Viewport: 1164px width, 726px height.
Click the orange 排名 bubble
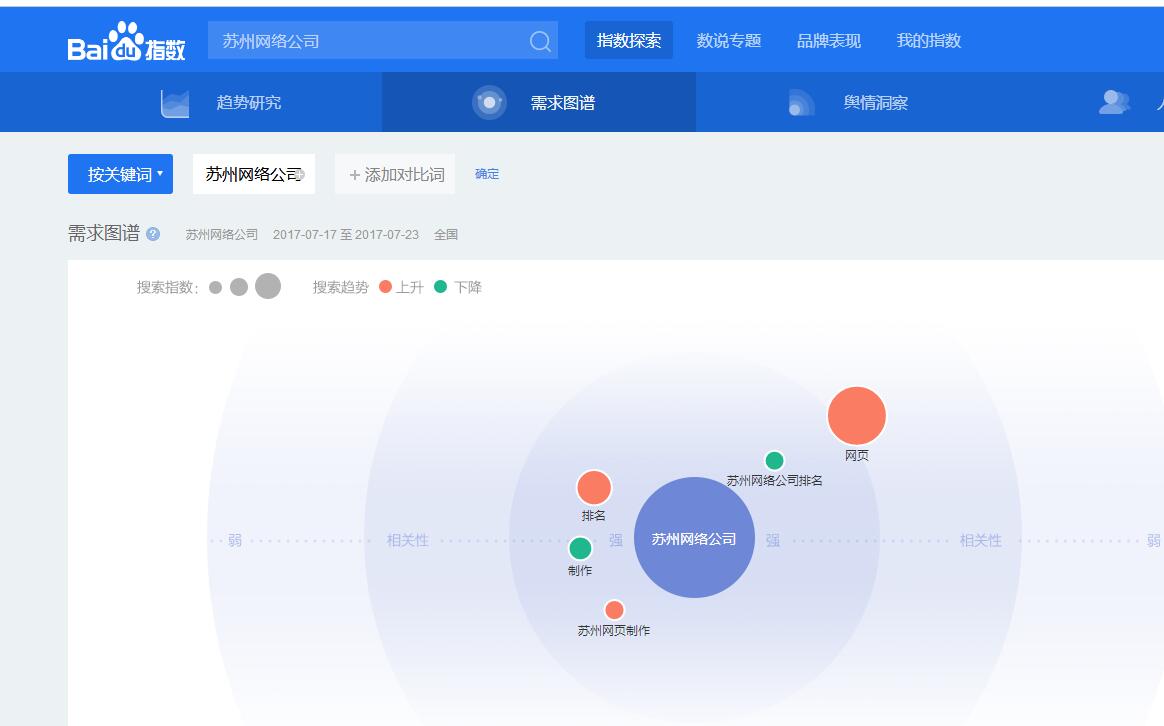pyautogui.click(x=594, y=488)
